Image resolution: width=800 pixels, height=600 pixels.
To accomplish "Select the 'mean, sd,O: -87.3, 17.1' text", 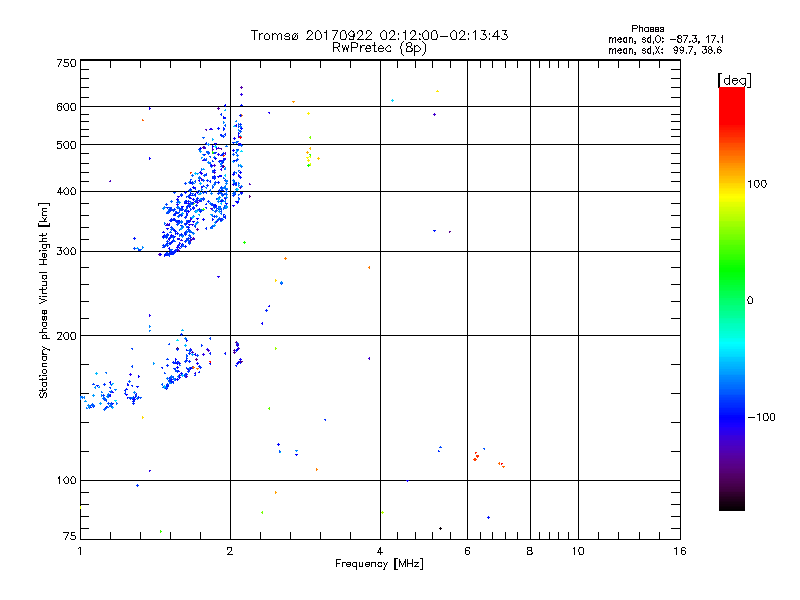I will (x=665, y=39).
